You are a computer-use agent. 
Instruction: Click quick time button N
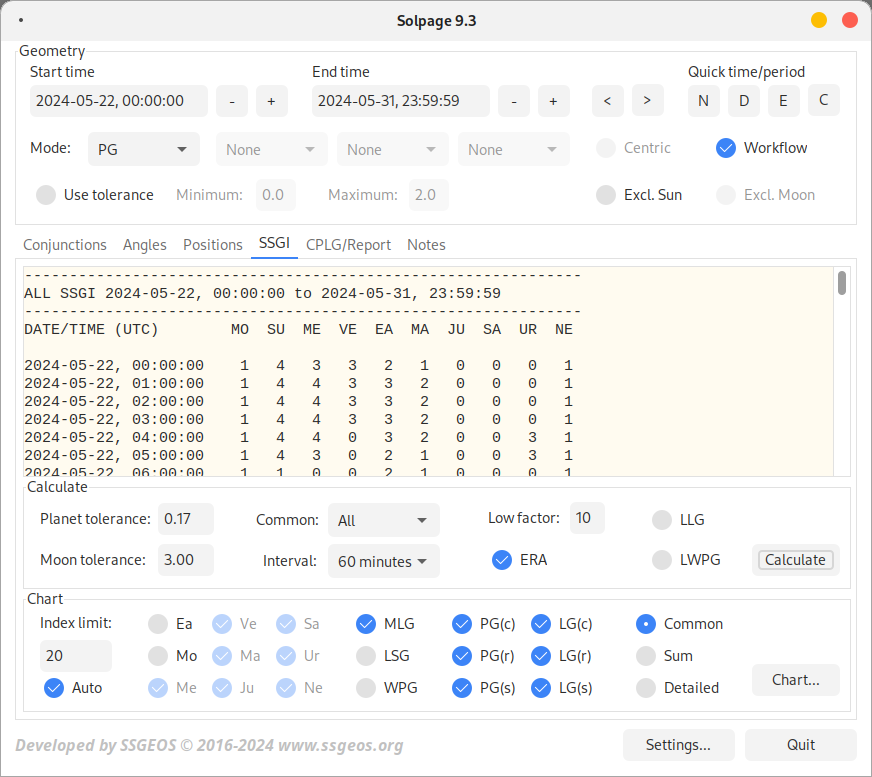tap(703, 101)
